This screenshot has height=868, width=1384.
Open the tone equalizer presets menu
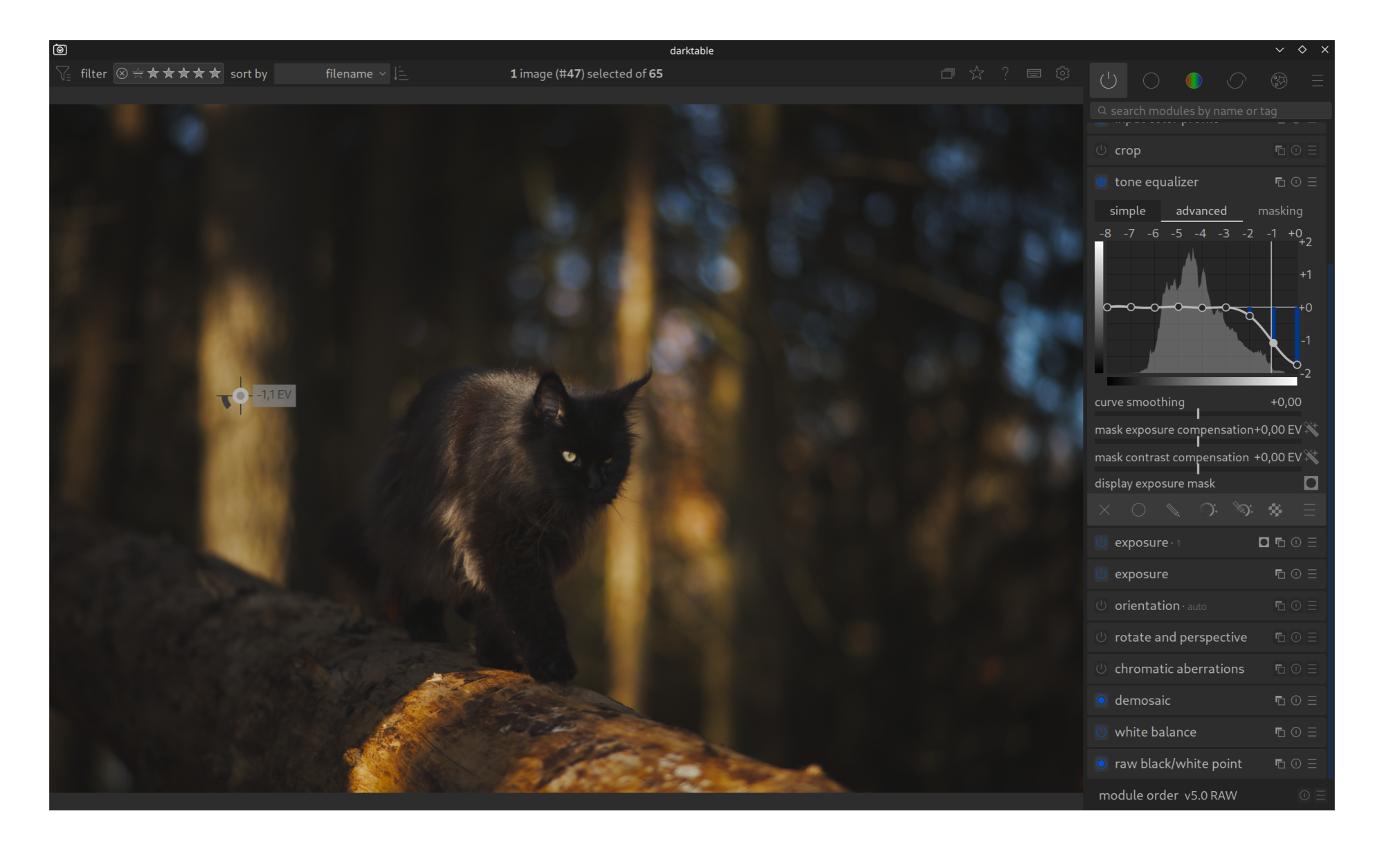(1312, 182)
